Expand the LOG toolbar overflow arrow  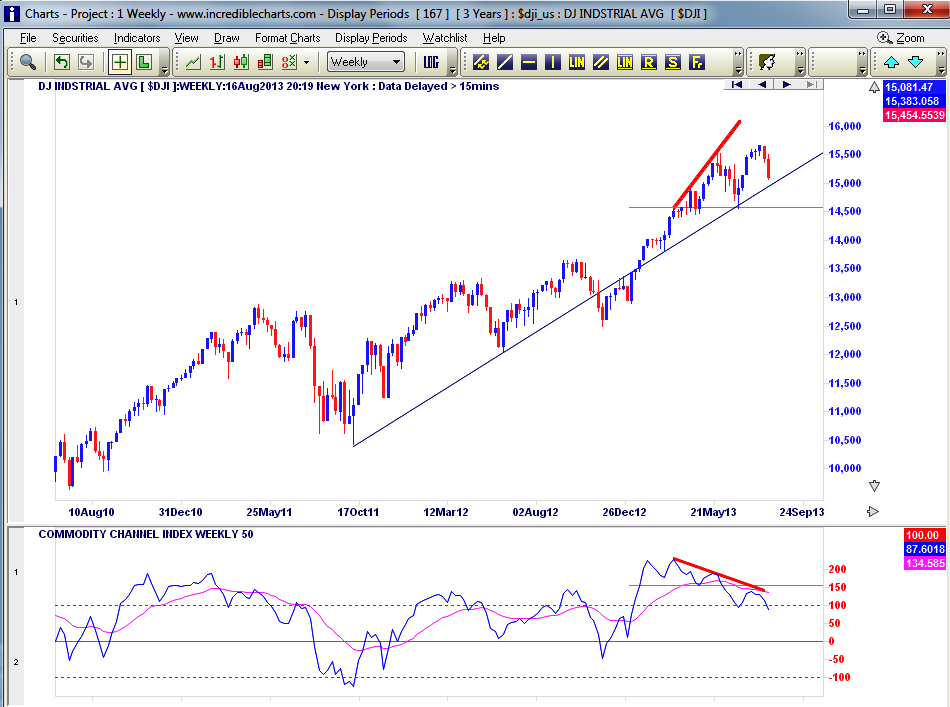click(x=452, y=70)
